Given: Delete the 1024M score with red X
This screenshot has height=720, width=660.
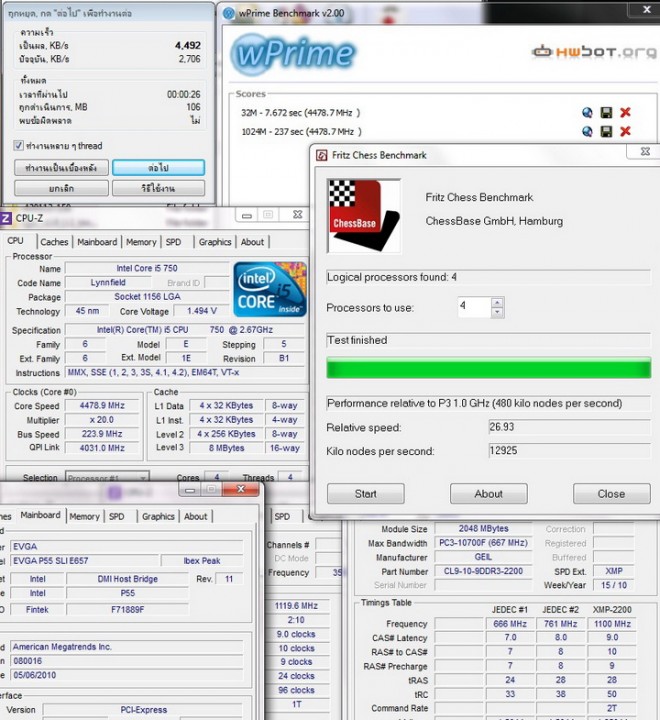Looking at the screenshot, I should click(625, 132).
